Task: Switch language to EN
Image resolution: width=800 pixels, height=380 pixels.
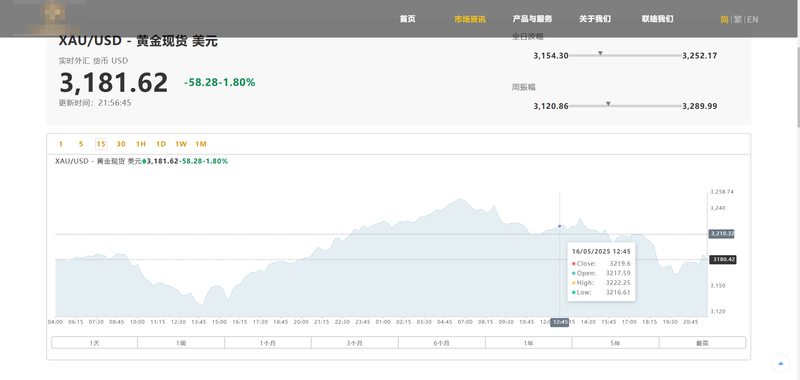Action: click(753, 19)
